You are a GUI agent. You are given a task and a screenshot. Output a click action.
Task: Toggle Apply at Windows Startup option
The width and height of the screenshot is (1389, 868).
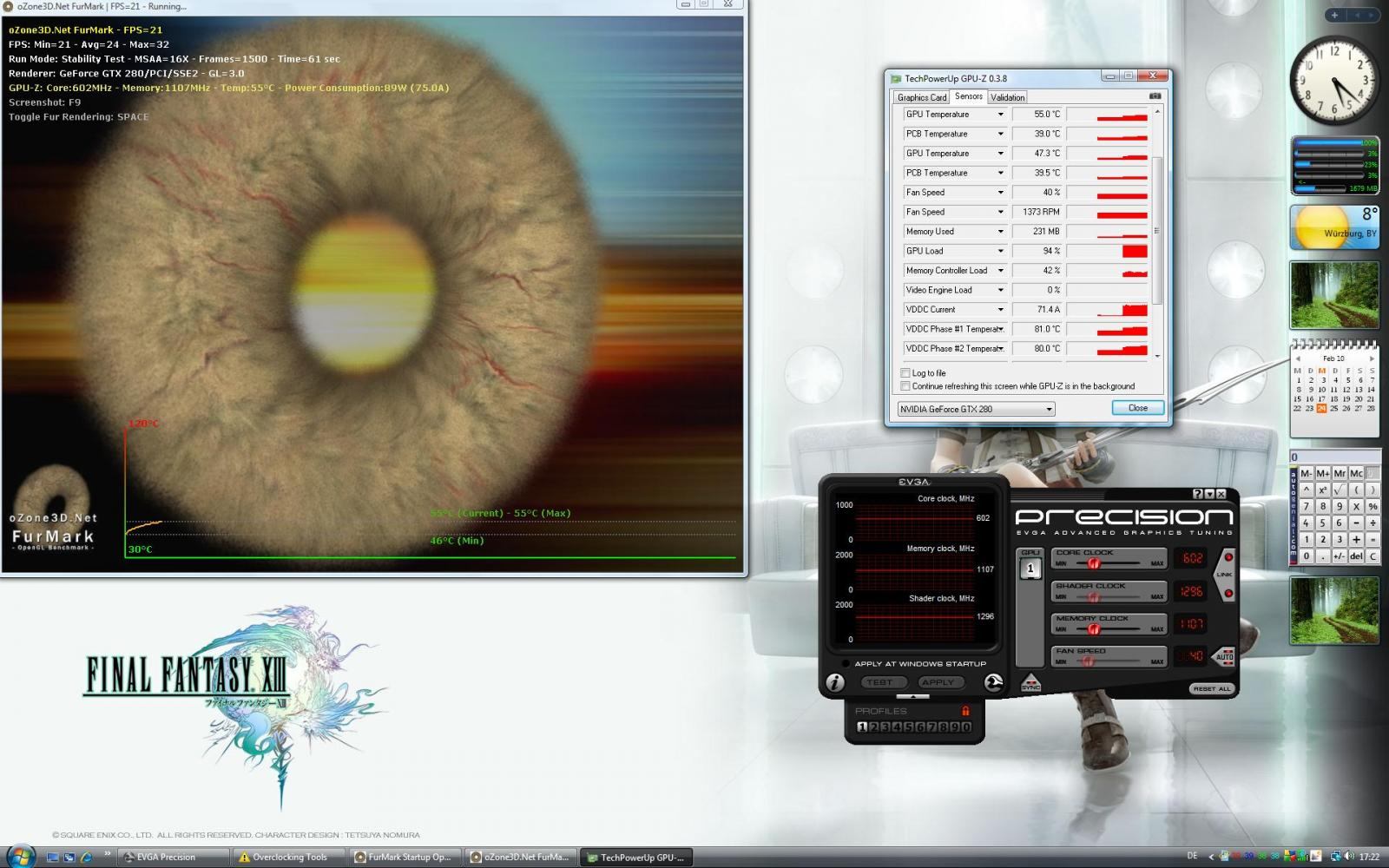tap(846, 664)
